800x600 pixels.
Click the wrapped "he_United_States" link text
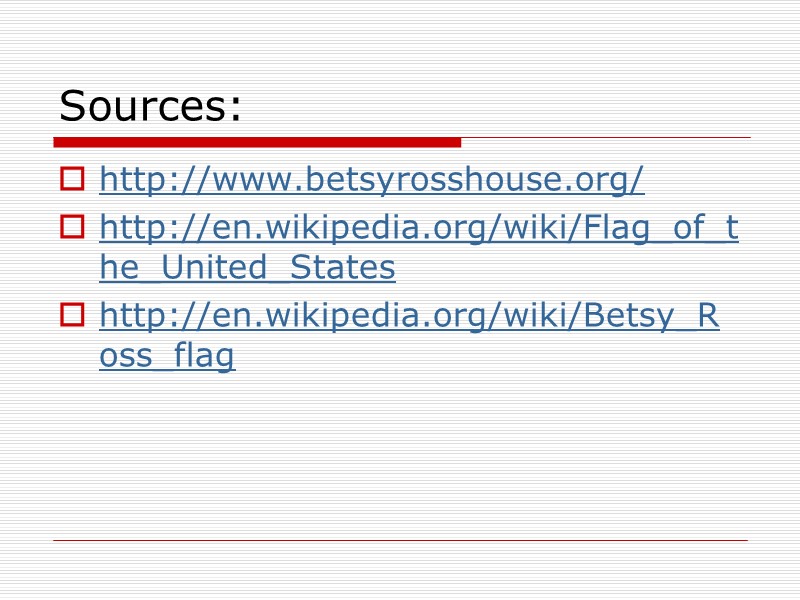[247, 268]
